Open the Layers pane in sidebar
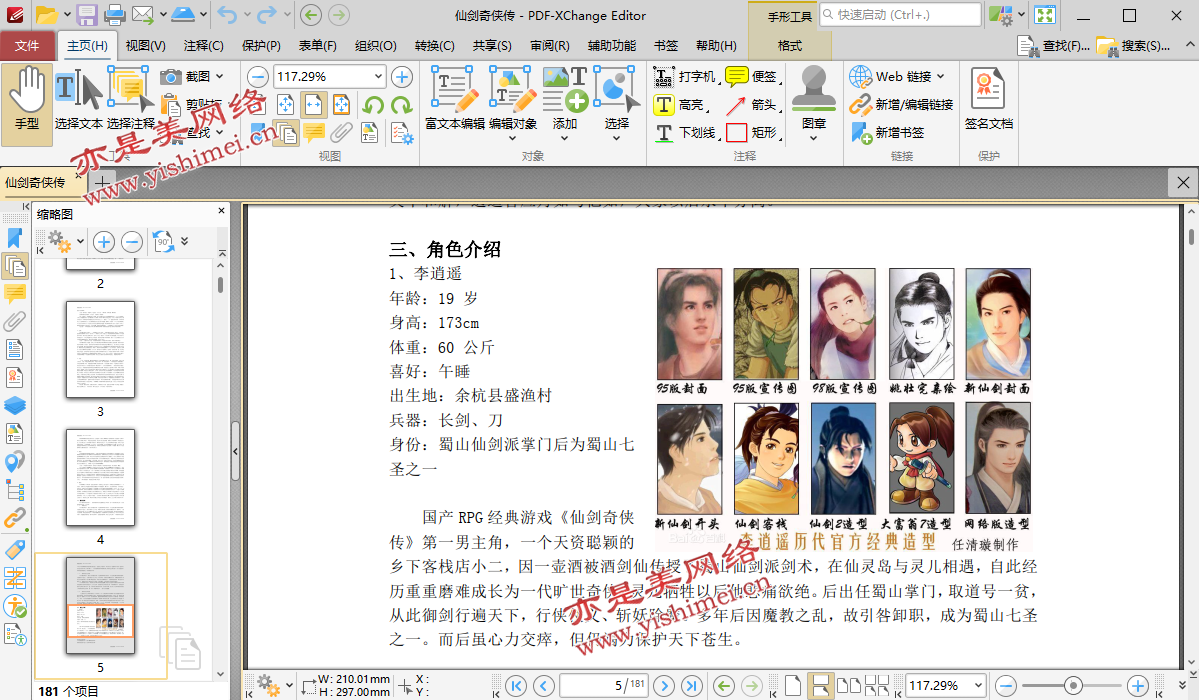The image size is (1199, 700). click(x=15, y=405)
